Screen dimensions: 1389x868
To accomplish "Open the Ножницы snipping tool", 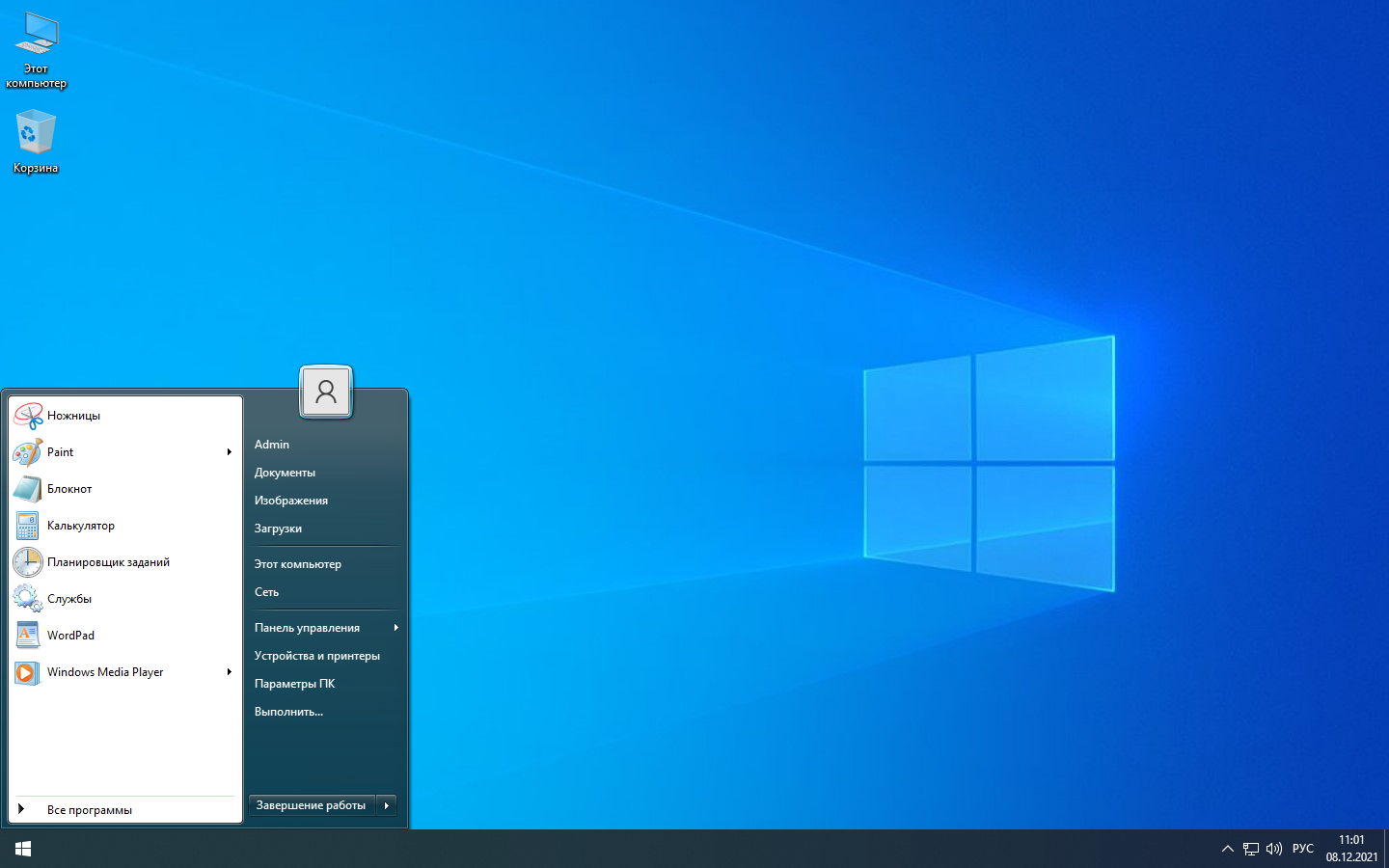I will [x=73, y=416].
